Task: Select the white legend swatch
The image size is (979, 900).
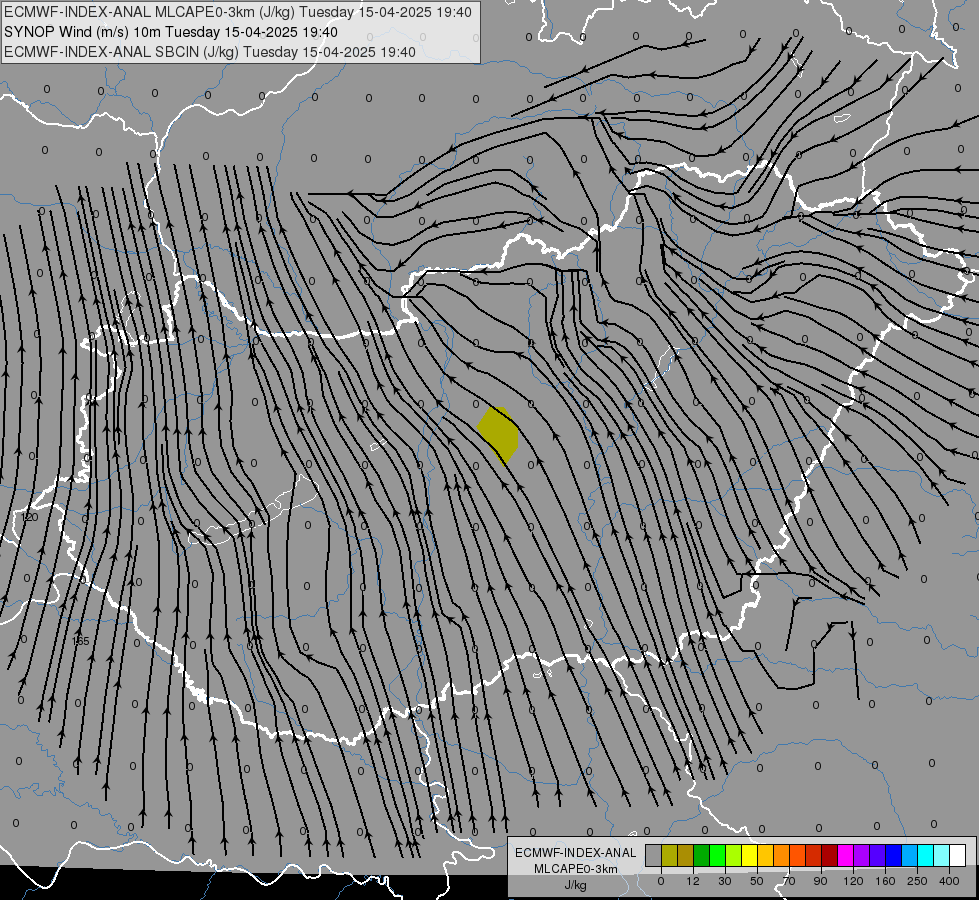Action: pos(958,855)
